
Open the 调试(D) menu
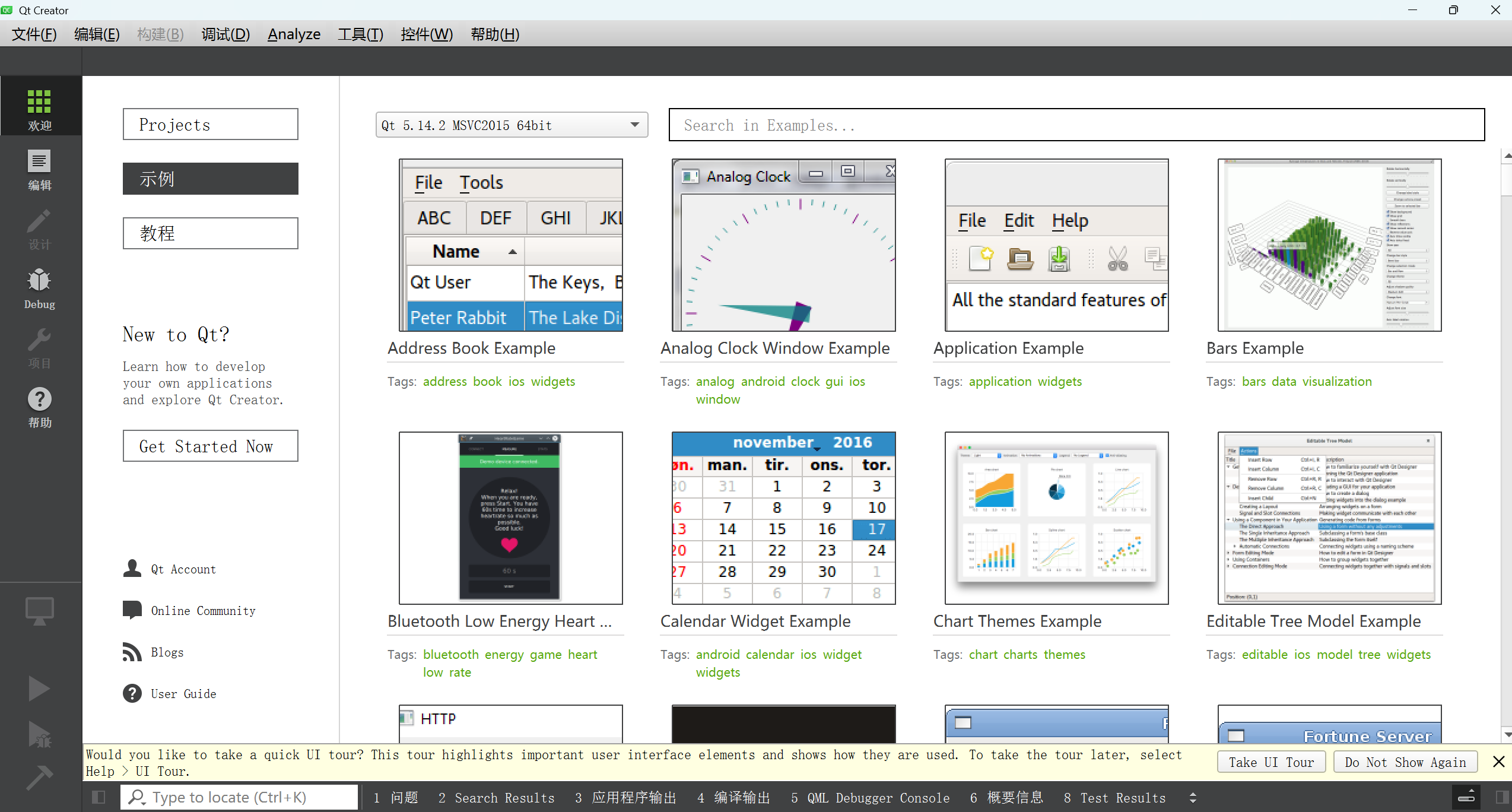[225, 34]
